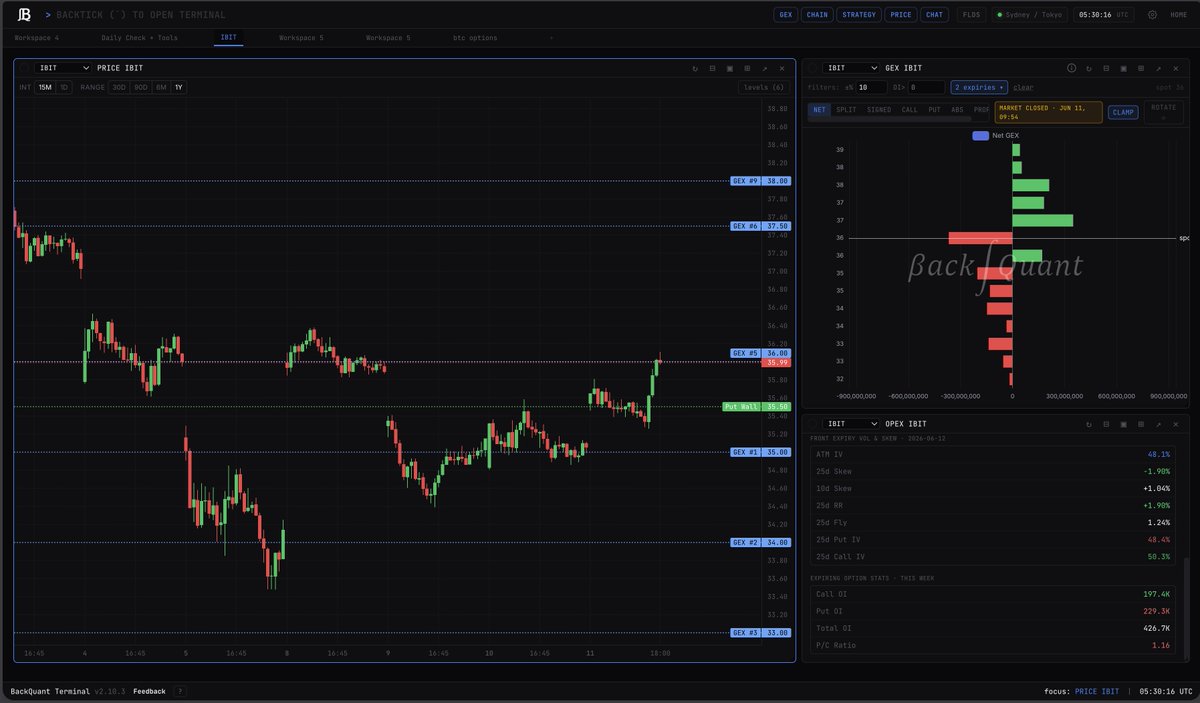Expand the levels (6) selector
1200x703 pixels.
click(762, 87)
